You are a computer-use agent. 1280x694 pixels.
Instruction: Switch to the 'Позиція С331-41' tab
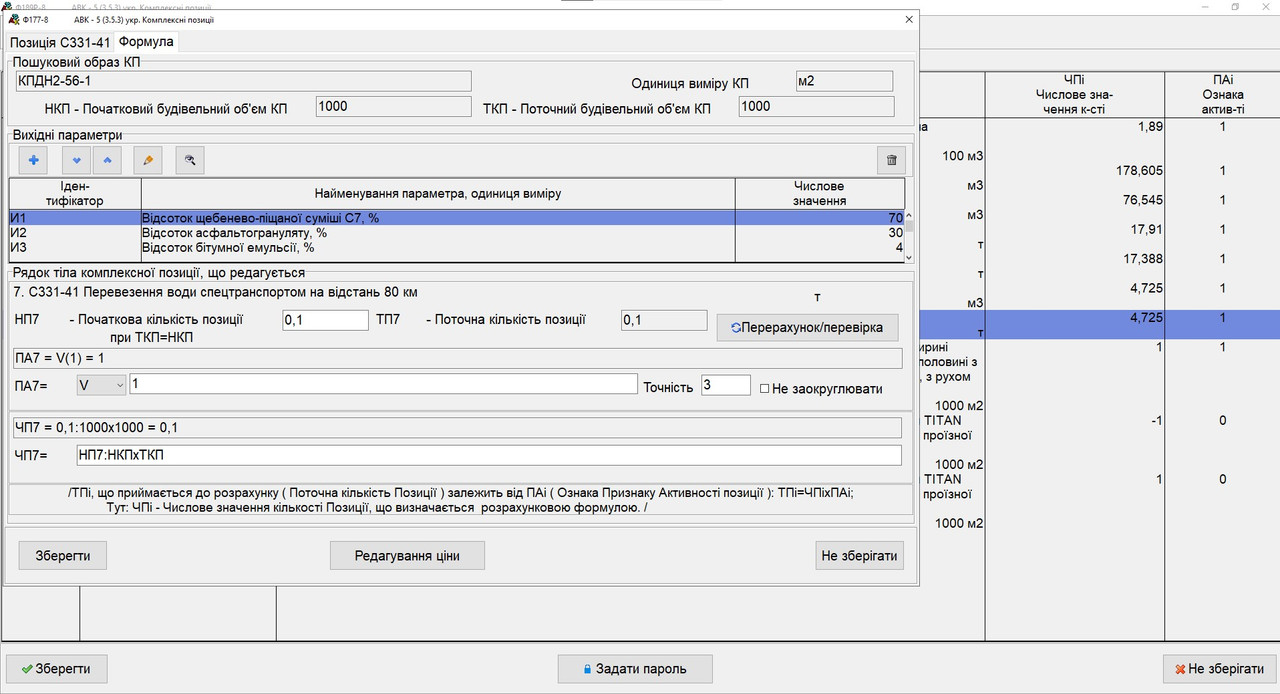pyautogui.click(x=58, y=42)
